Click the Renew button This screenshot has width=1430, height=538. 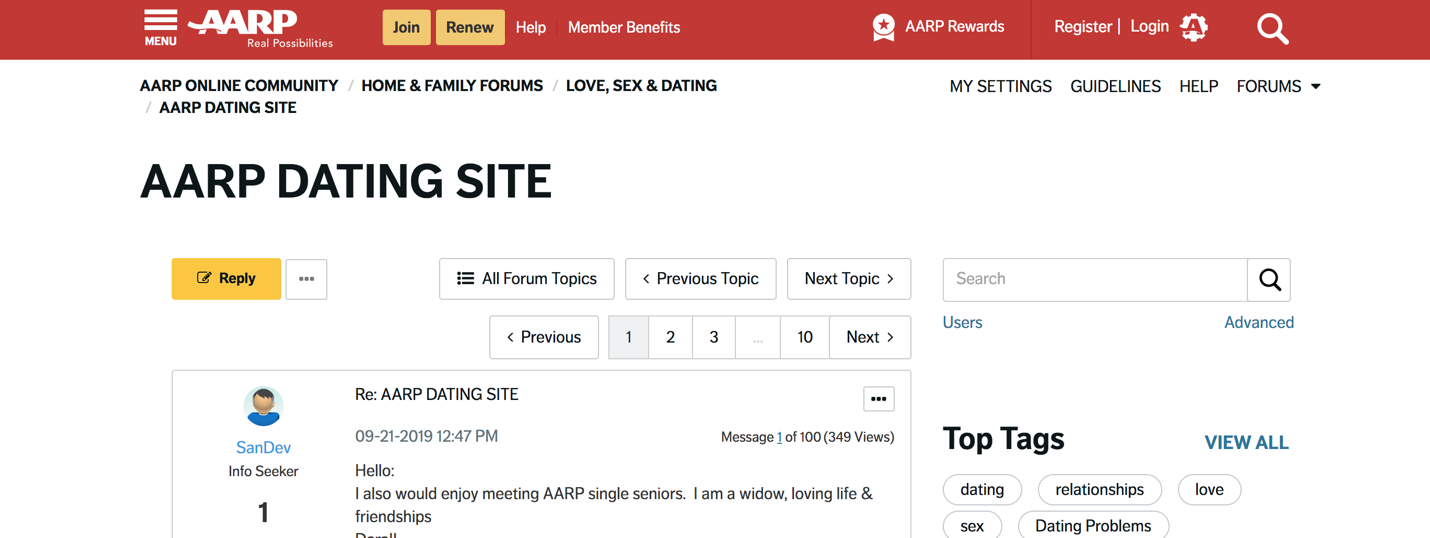coord(469,27)
